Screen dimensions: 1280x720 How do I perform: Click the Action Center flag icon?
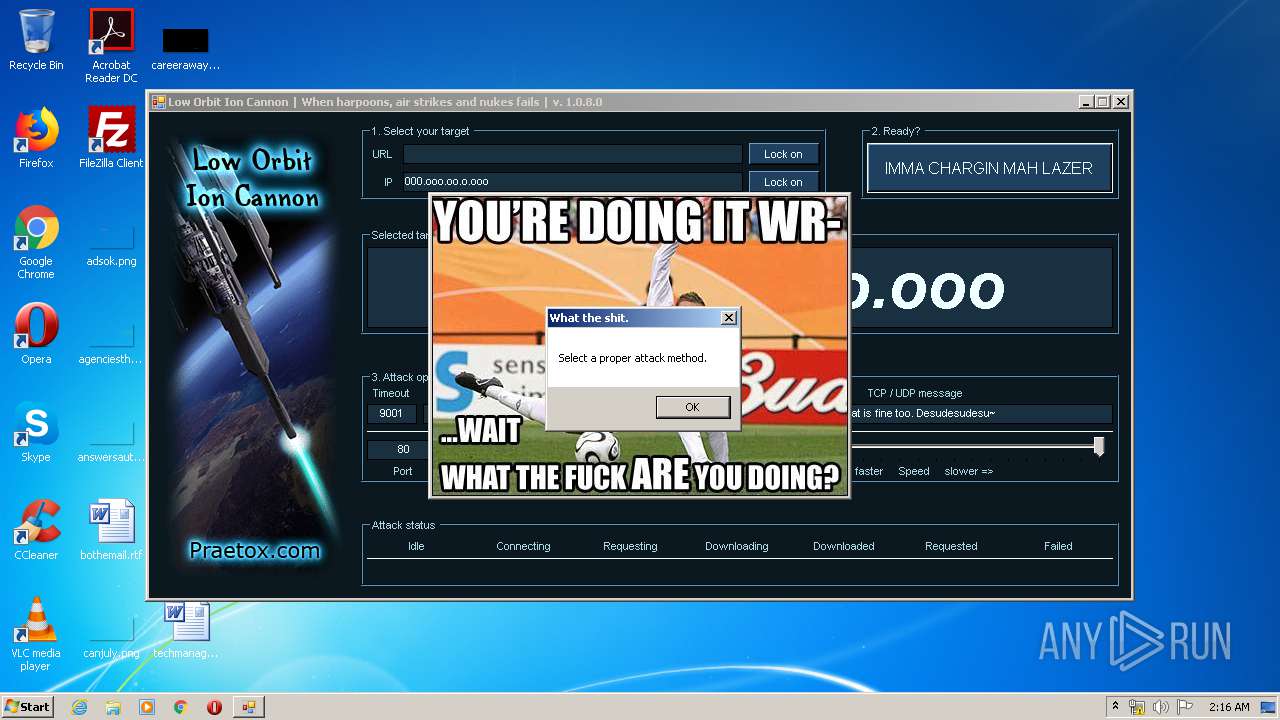pos(1185,707)
